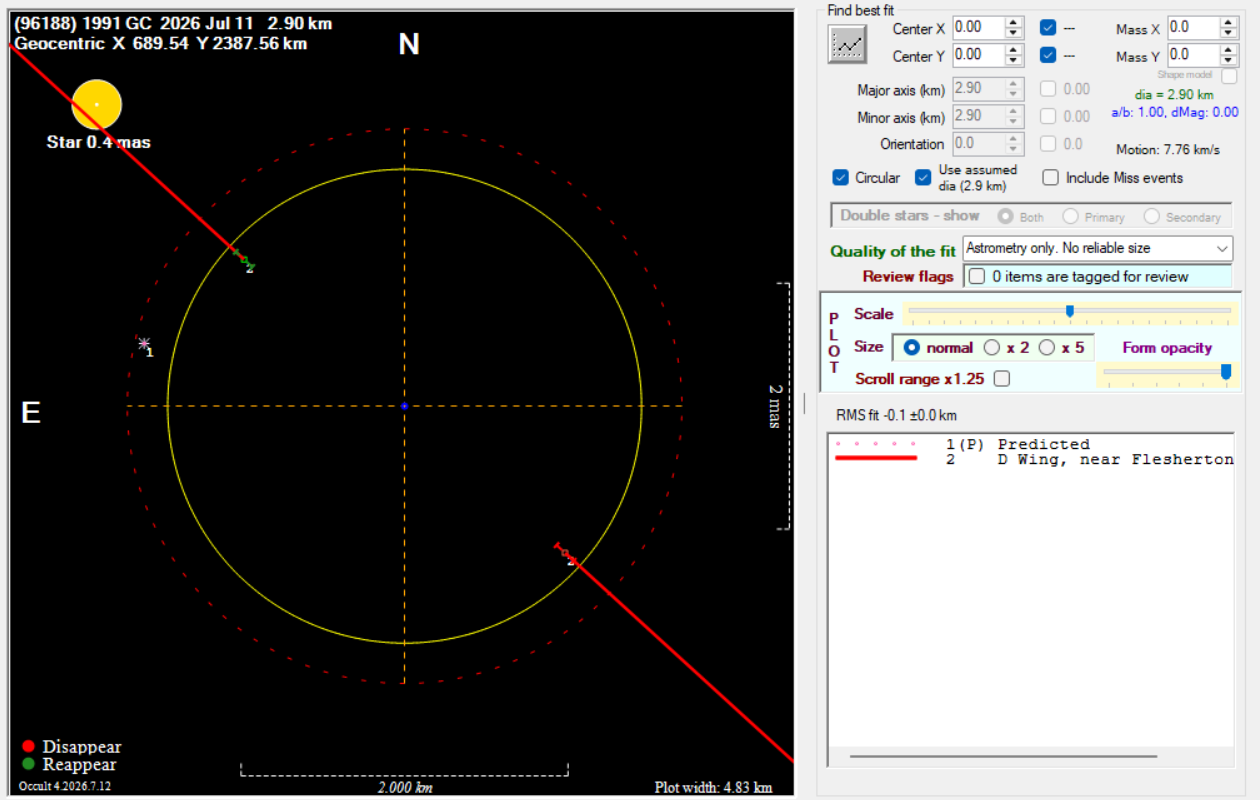Decrease Mass Y with the down arrow
This screenshot has height=800, width=1260.
pos(1229,61)
